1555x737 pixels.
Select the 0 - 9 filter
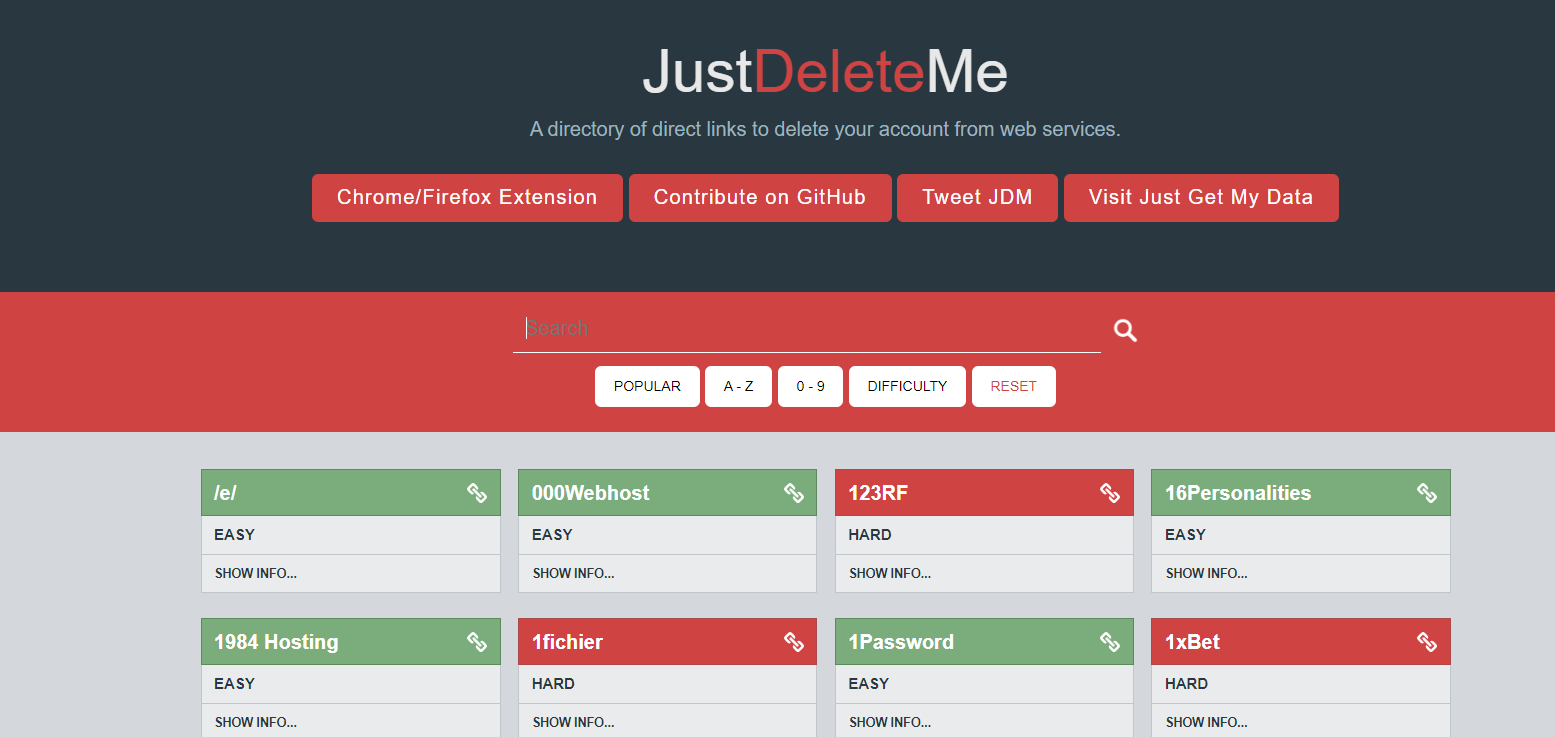[810, 386]
